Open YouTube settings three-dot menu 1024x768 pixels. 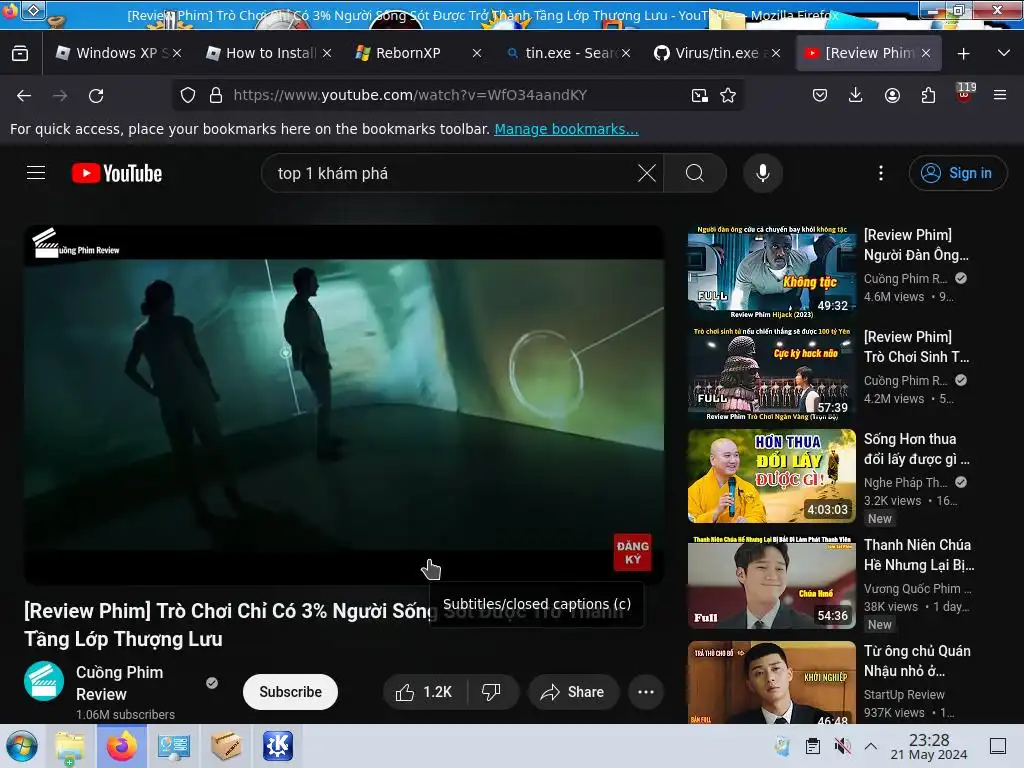881,173
